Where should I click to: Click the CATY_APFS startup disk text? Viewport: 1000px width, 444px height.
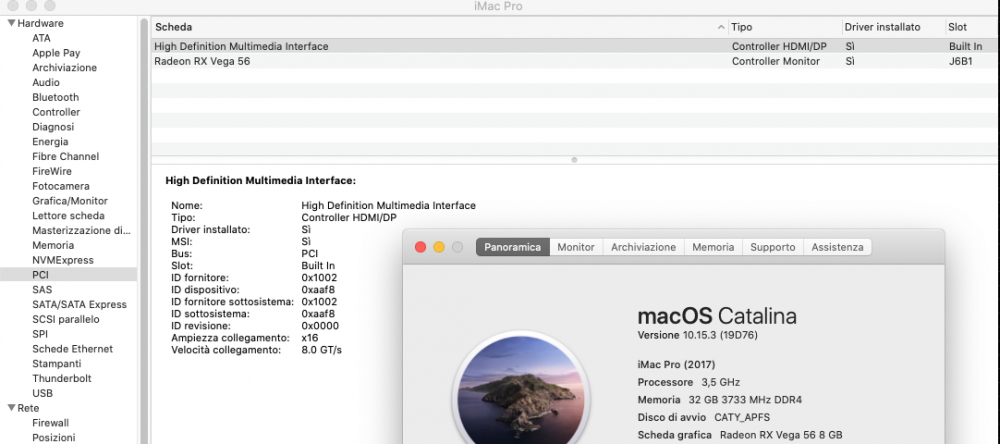(x=742, y=417)
